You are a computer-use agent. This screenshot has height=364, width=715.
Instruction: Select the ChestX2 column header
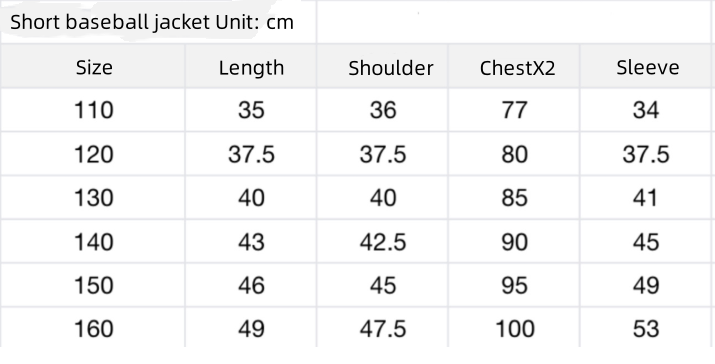coord(514,66)
